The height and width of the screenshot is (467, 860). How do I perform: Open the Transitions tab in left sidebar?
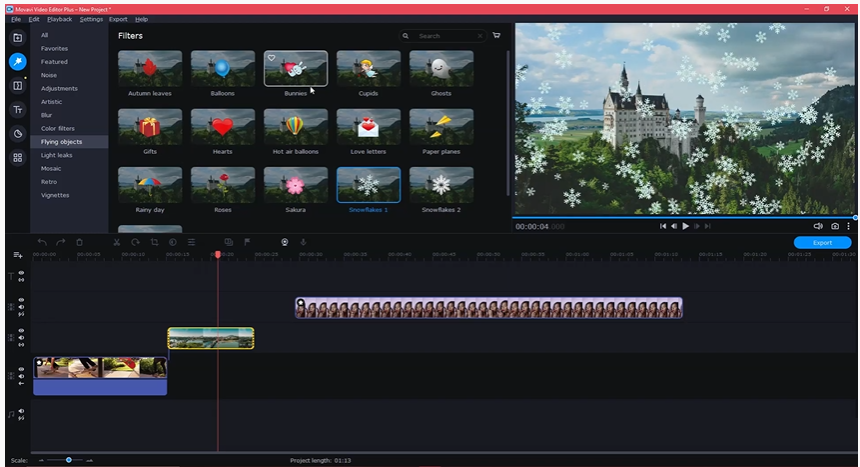pos(17,86)
